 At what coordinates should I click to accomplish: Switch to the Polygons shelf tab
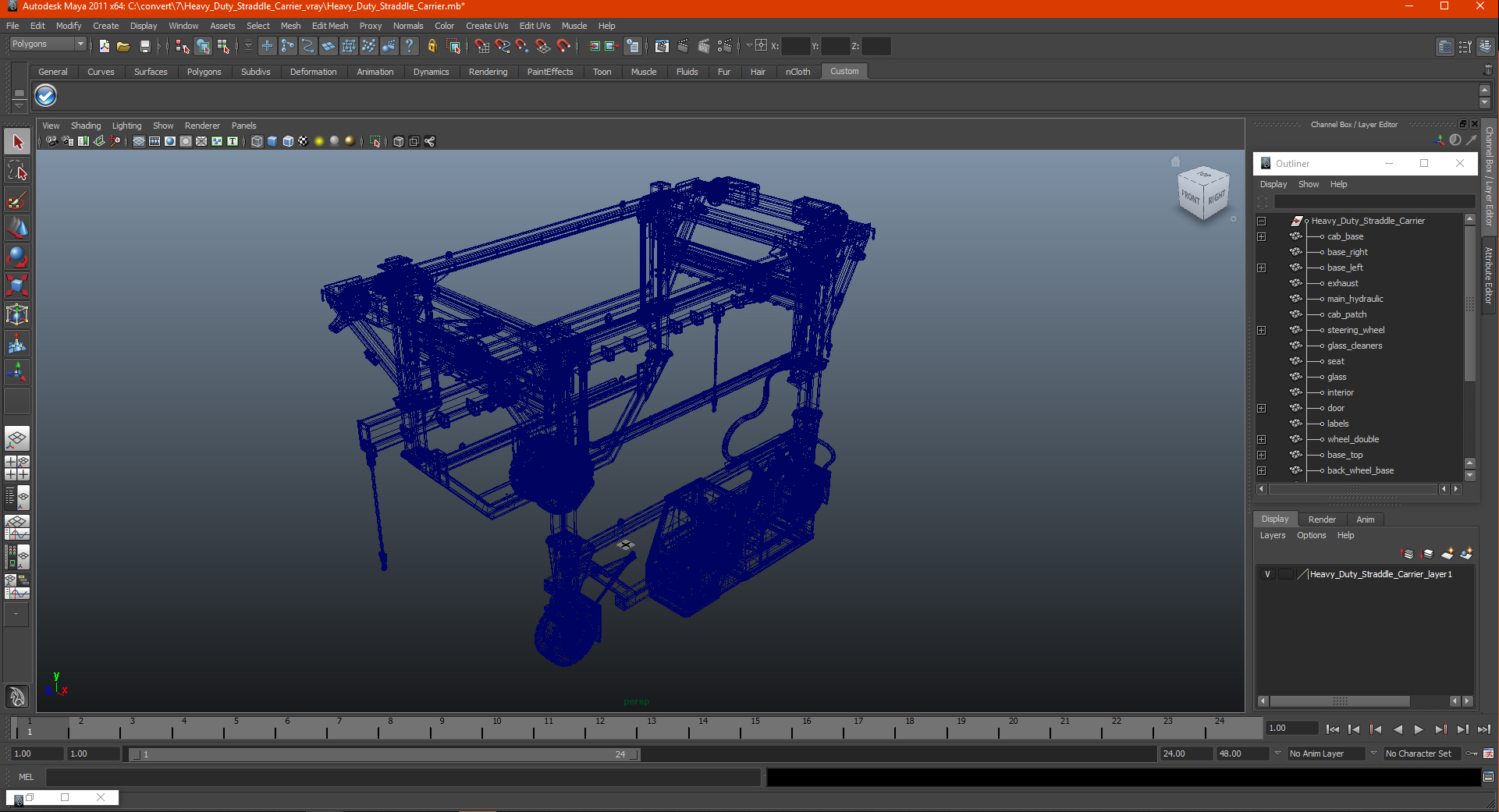click(204, 72)
